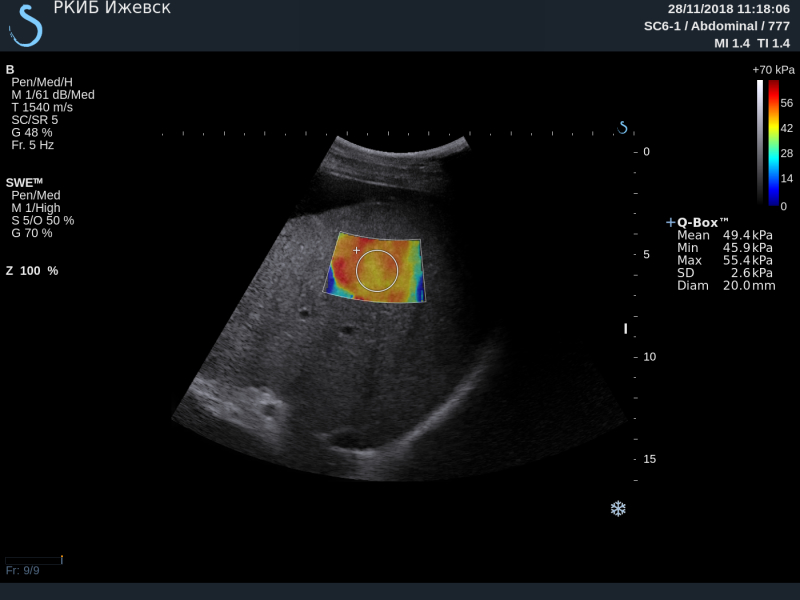Screen dimensions: 800x600
Task: Click the colored SWE elasticity box
Action: (x=374, y=267)
